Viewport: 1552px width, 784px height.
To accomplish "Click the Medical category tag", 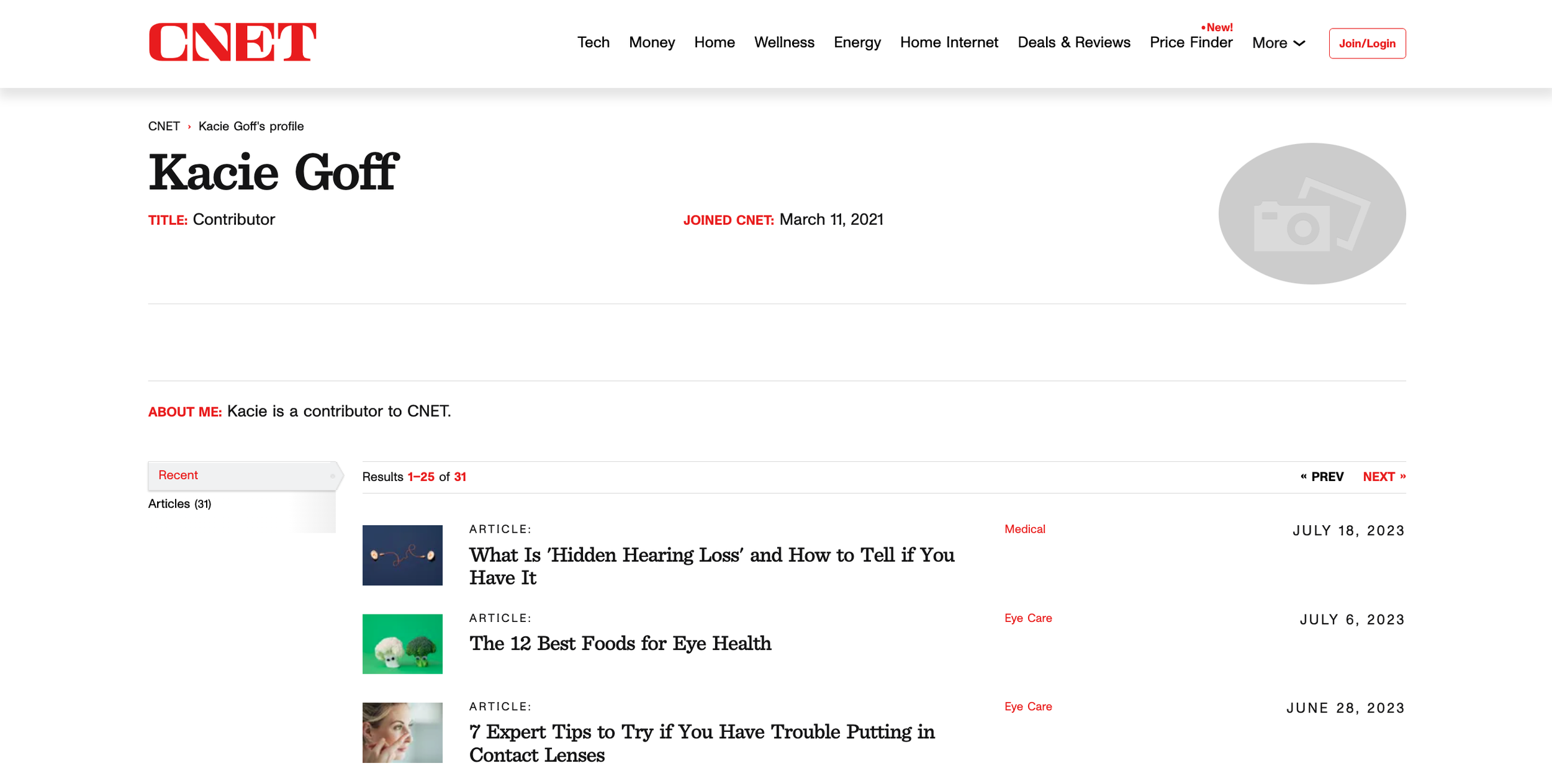I will click(x=1024, y=529).
